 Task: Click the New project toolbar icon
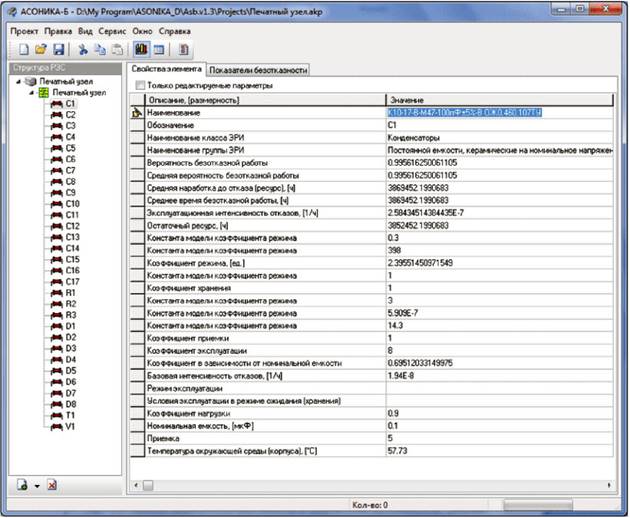22,50
